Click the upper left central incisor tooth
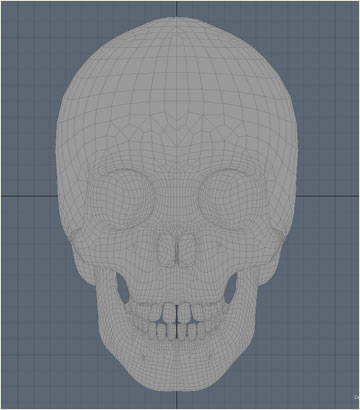360x410 pixels. point(169,313)
